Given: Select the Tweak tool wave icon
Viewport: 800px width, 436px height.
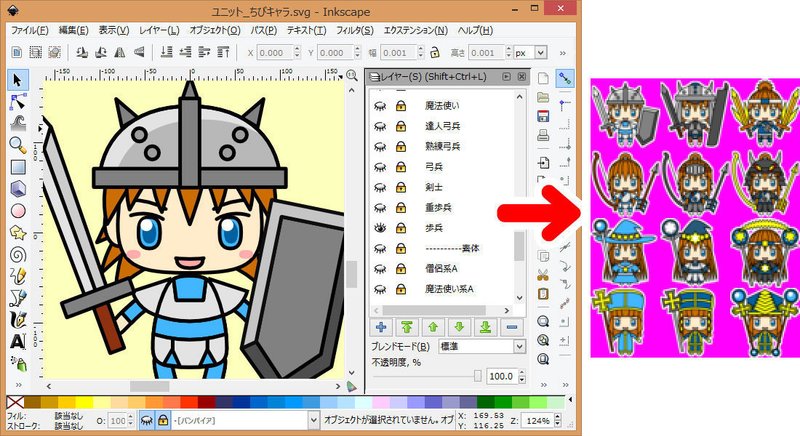Looking at the screenshot, I should pyautogui.click(x=18, y=123).
